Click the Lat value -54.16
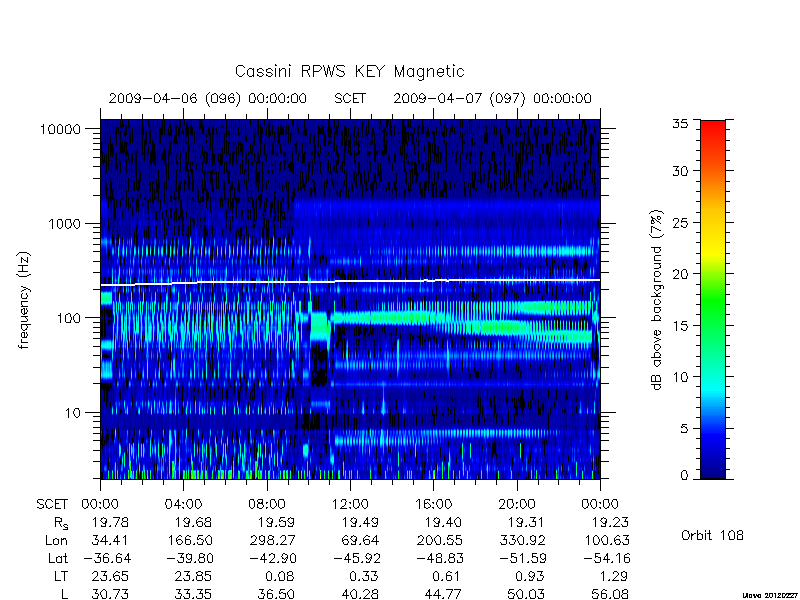 [x=607, y=559]
